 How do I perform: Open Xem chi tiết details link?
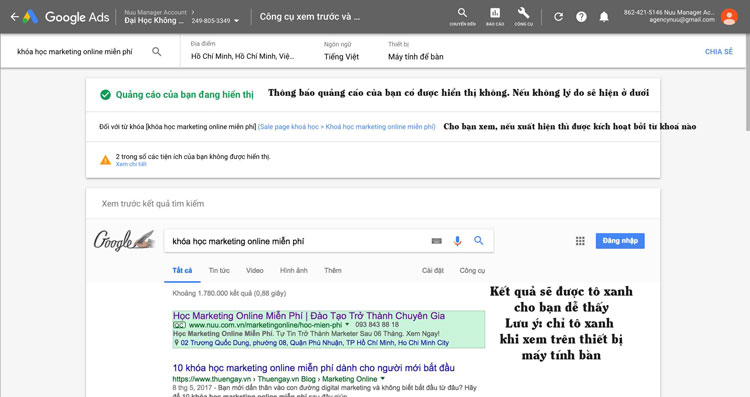coord(131,164)
